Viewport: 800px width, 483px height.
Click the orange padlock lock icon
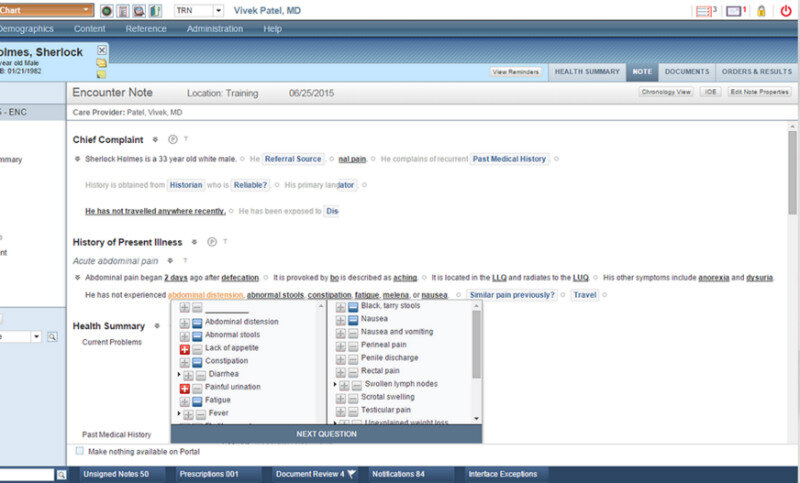pyautogui.click(x=761, y=10)
